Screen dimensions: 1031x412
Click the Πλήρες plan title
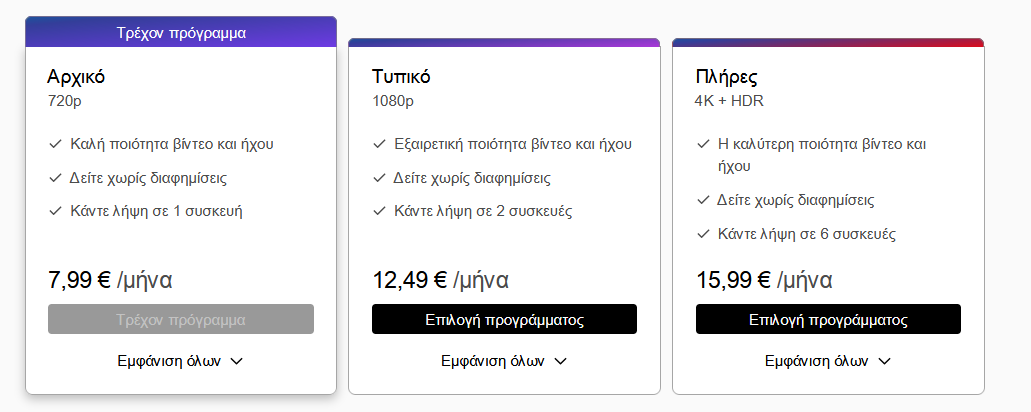727,77
